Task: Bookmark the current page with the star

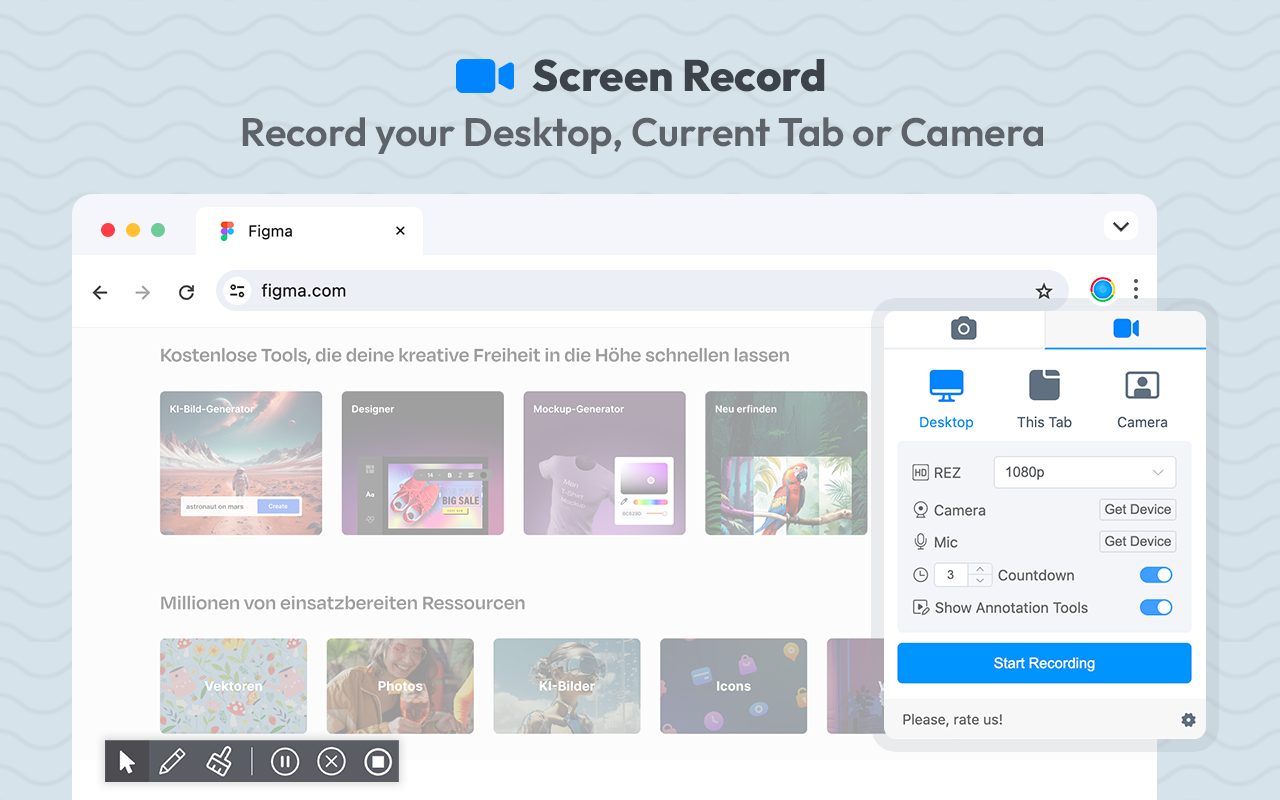Action: point(1044,291)
